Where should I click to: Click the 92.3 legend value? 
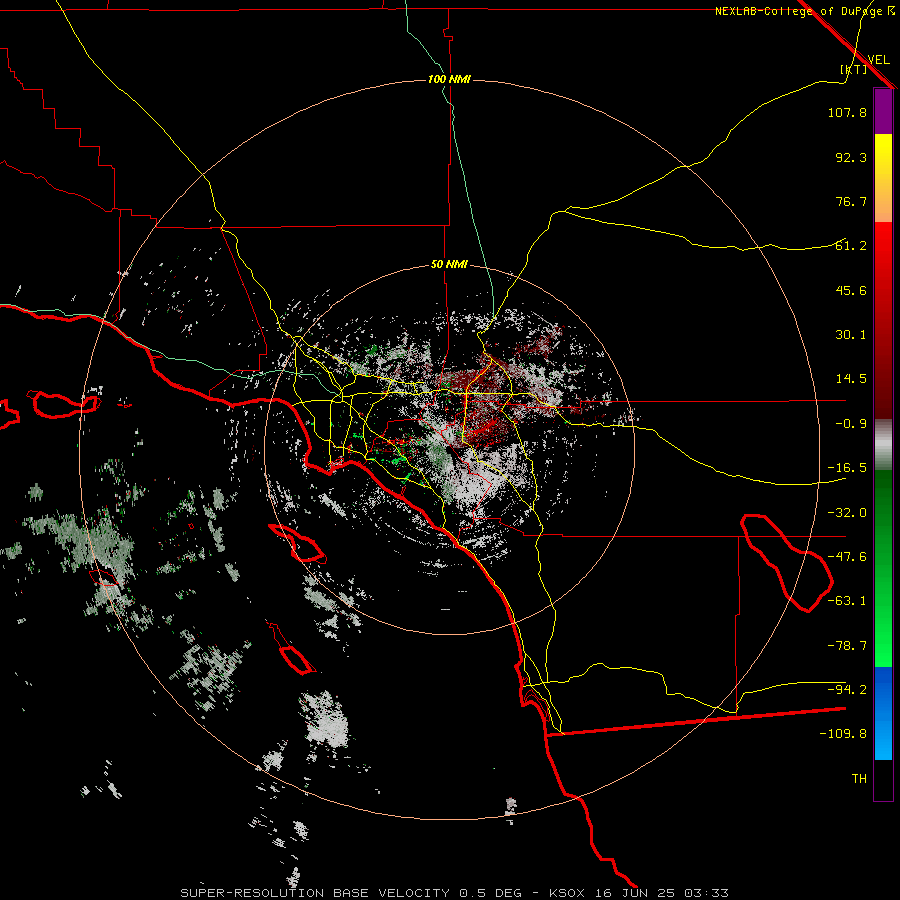tap(851, 157)
